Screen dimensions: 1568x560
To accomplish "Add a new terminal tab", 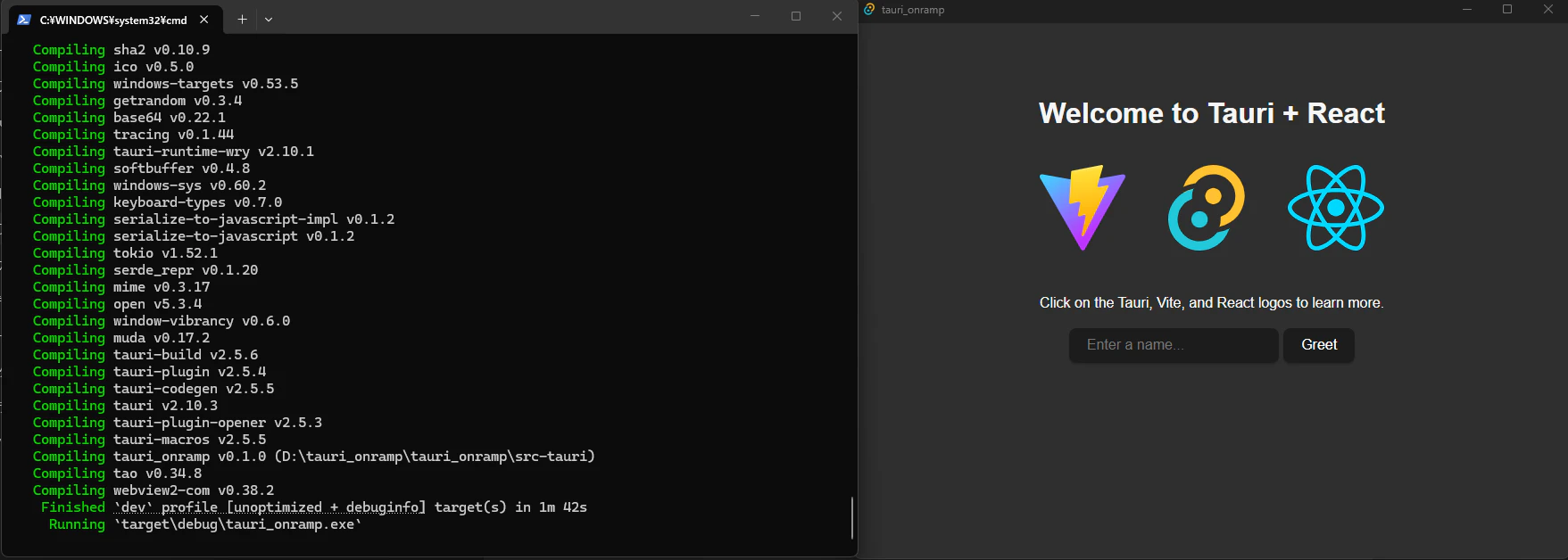I will (242, 20).
